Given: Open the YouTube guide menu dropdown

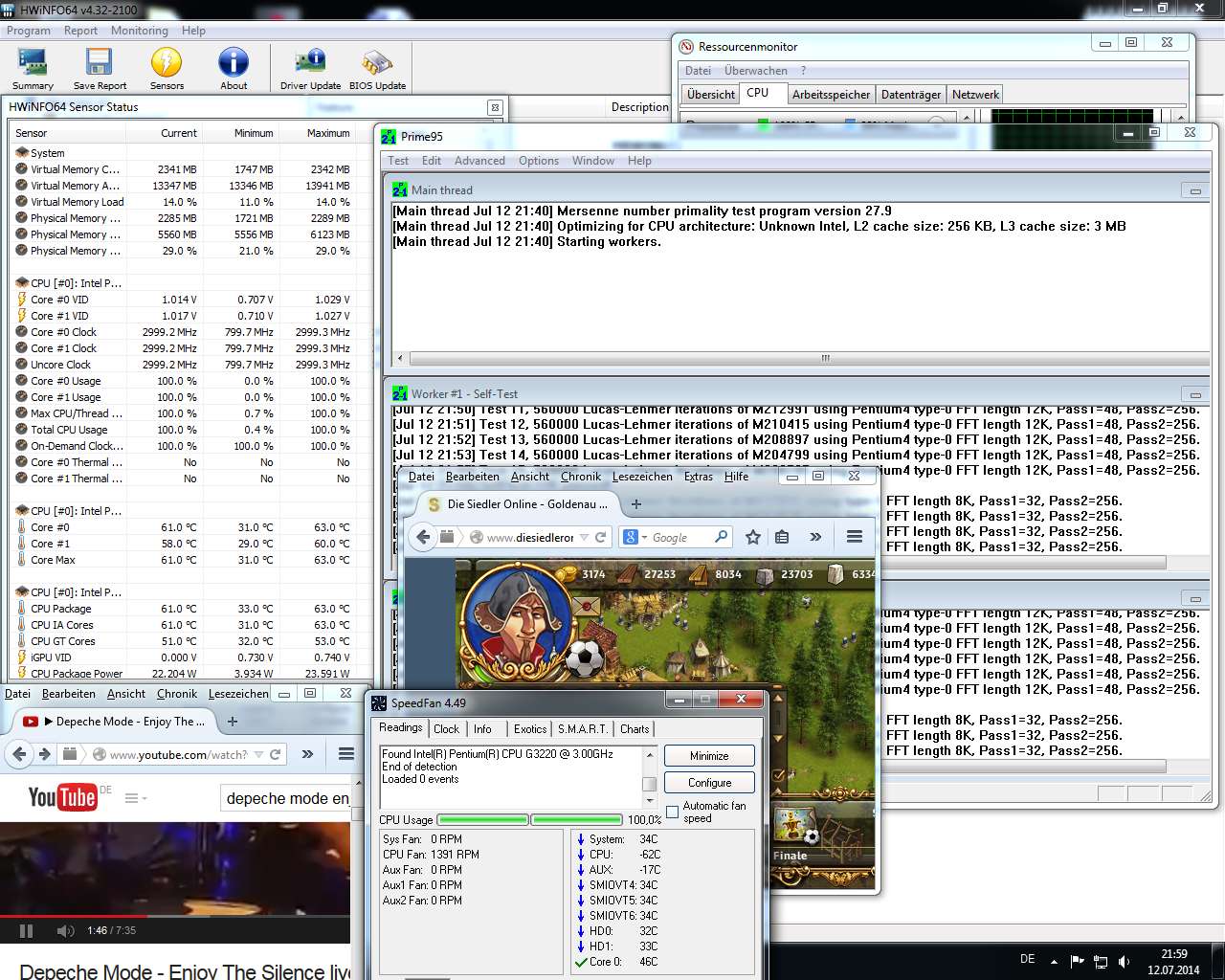Looking at the screenshot, I should point(136,797).
